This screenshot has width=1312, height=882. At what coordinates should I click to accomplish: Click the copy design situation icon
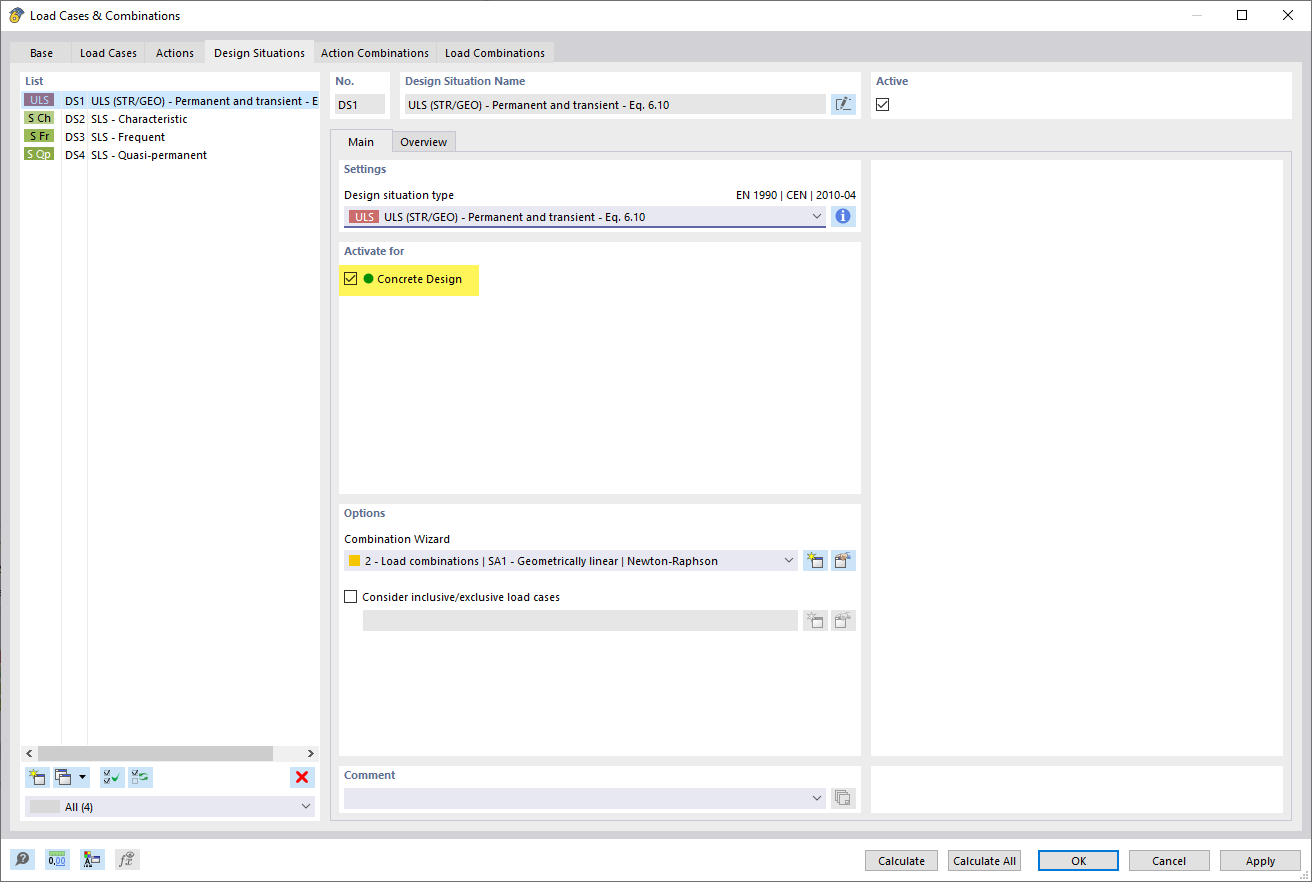(64, 777)
